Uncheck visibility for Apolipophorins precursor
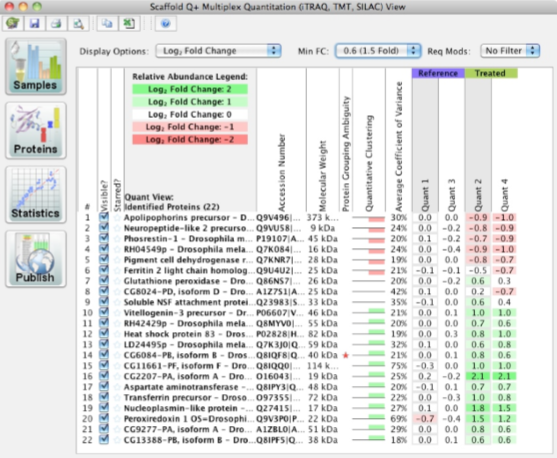557x458 pixels. coord(104,217)
